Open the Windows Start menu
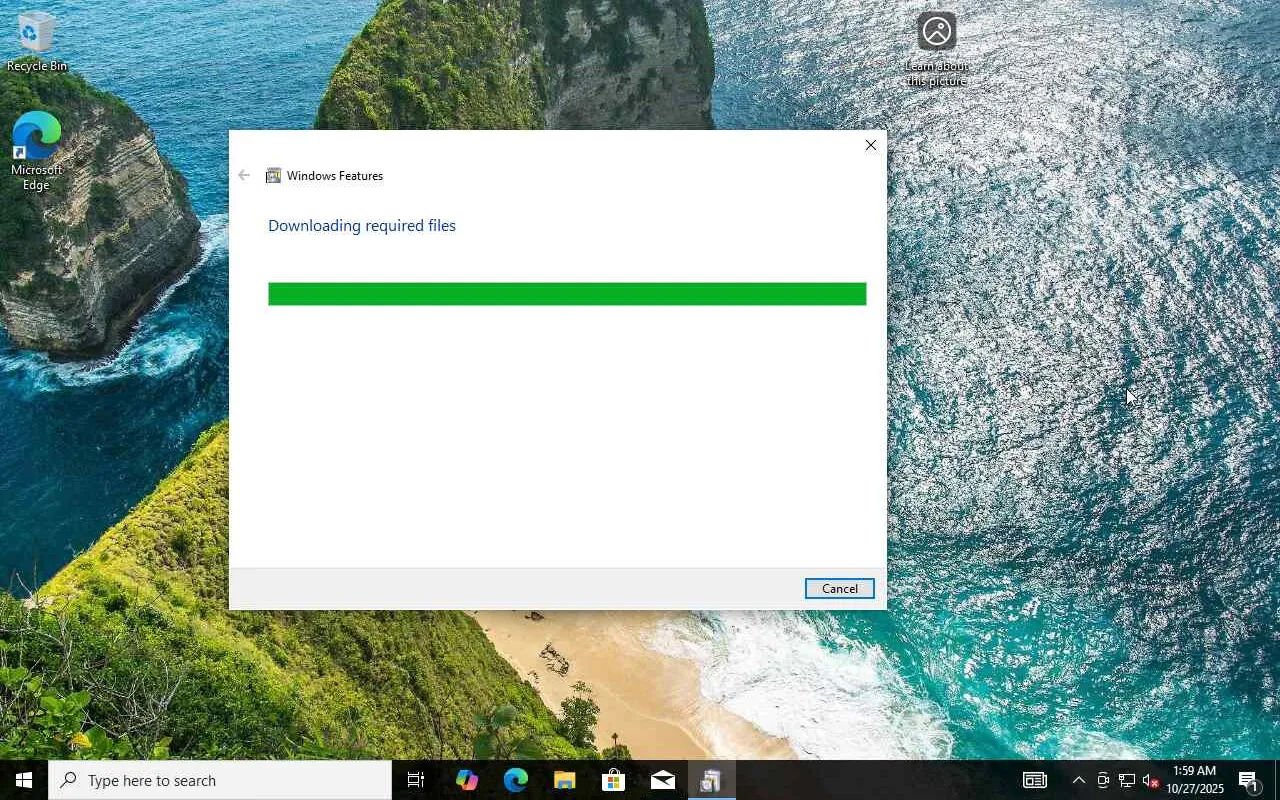1280x800 pixels. point(24,780)
